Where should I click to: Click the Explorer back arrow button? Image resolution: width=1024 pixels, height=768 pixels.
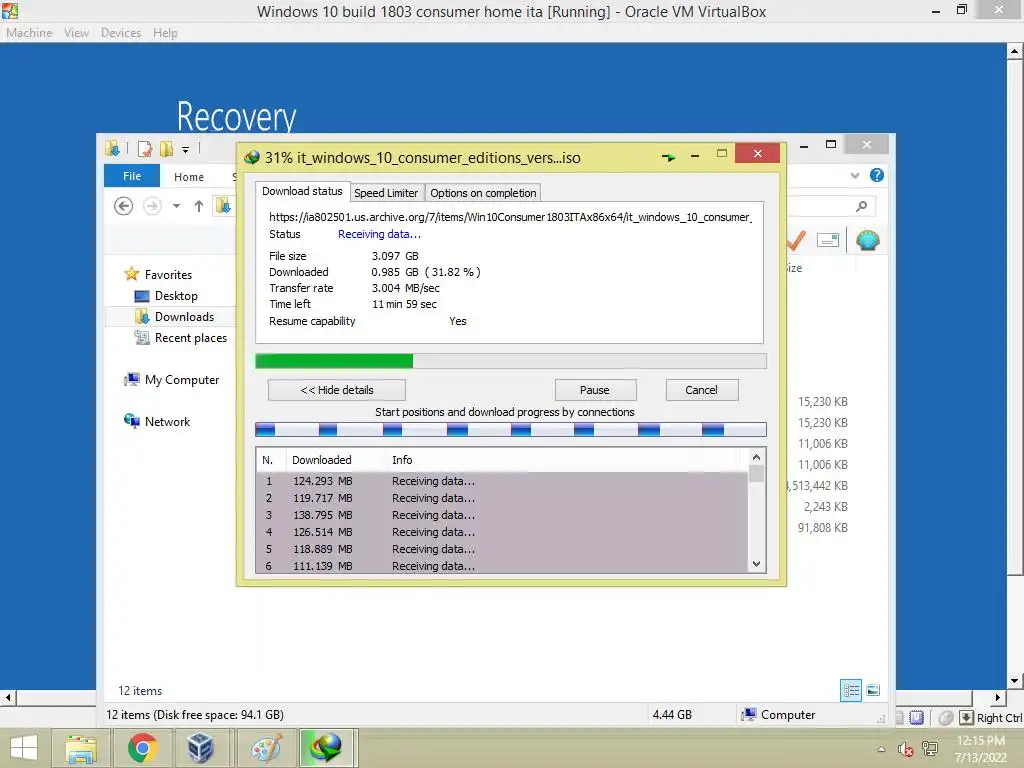123,206
